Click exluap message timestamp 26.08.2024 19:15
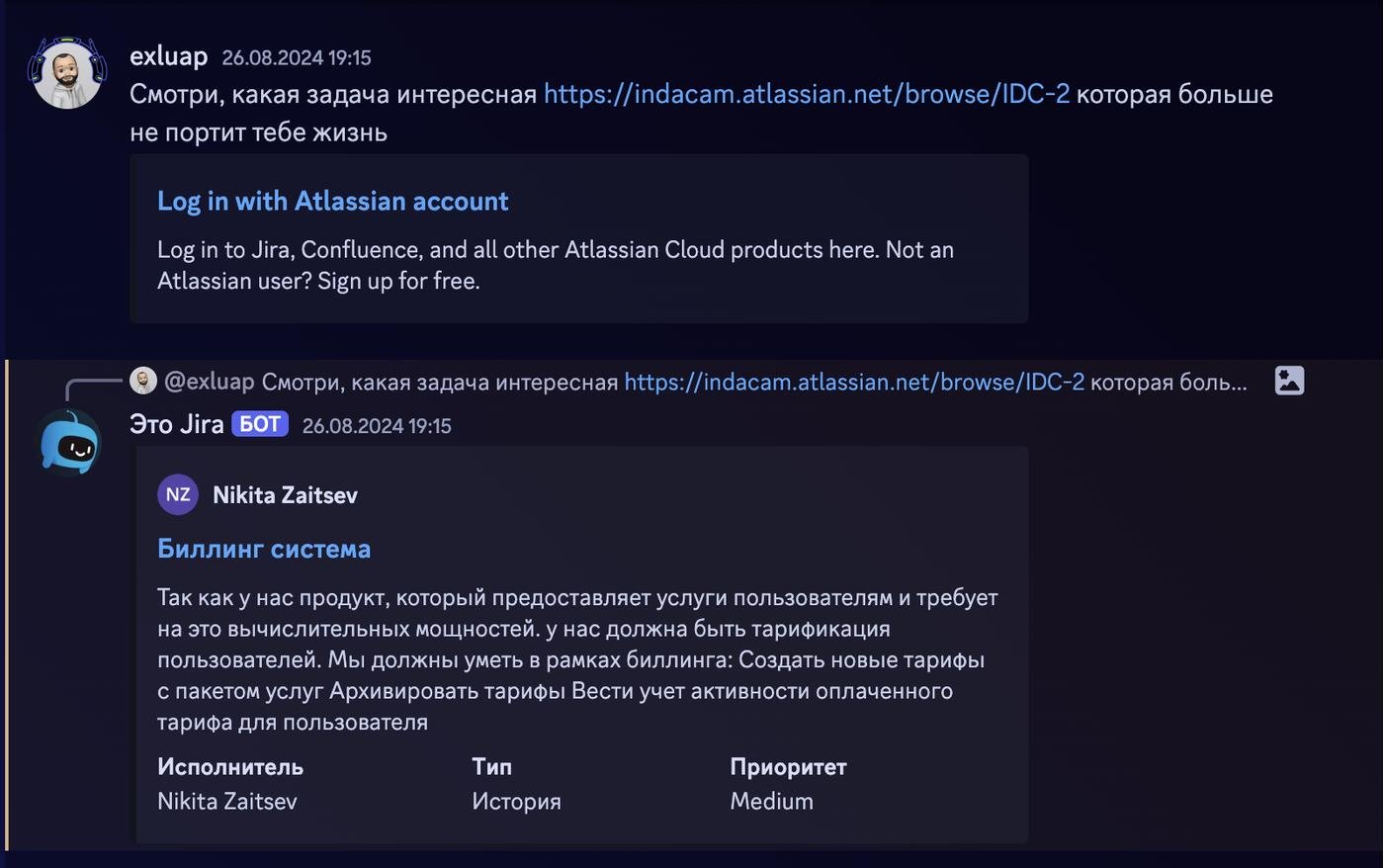 coord(297,57)
